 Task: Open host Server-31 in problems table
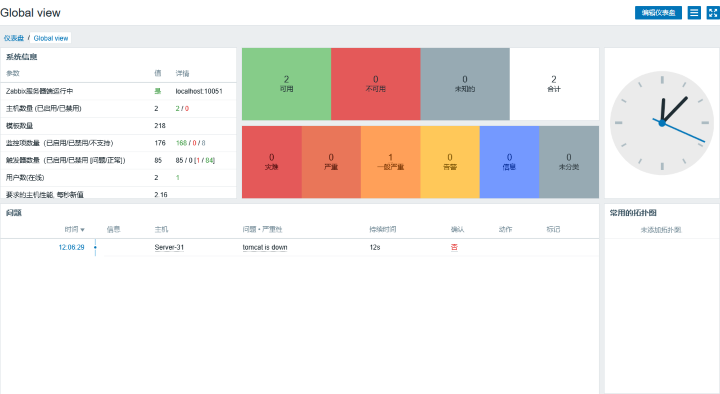coord(169,247)
